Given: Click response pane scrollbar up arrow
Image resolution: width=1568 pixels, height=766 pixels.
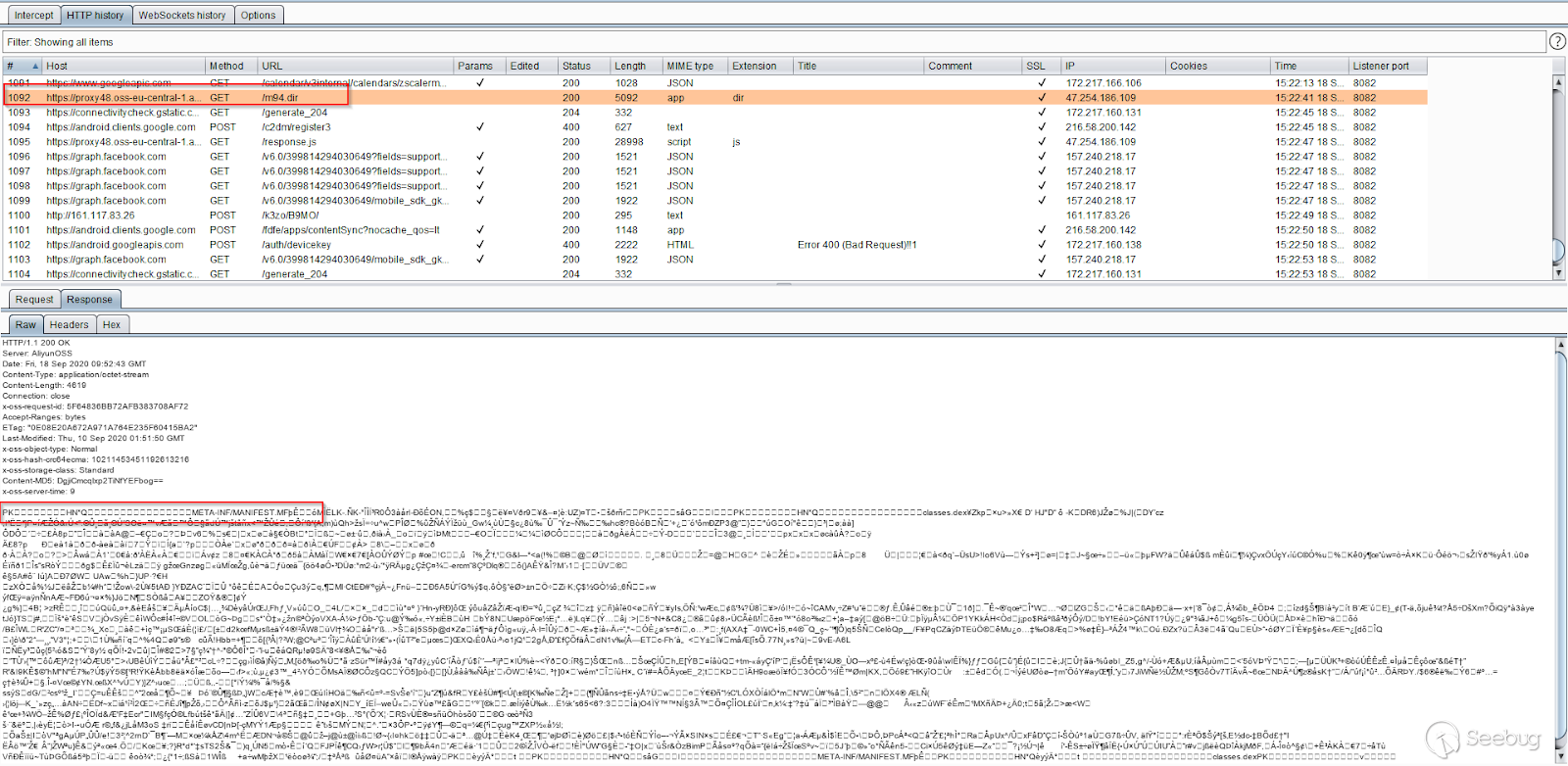Looking at the screenshot, I should 1559,344.
